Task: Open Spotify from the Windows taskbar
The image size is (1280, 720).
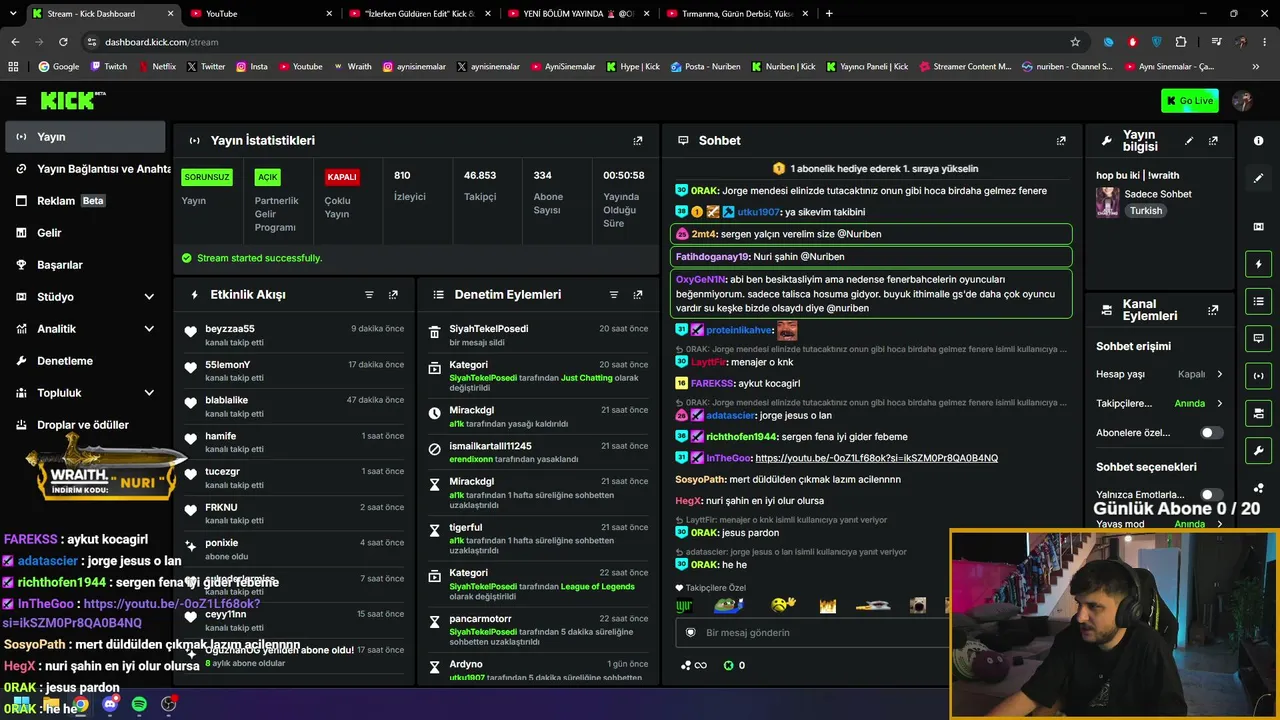Action: tap(139, 705)
